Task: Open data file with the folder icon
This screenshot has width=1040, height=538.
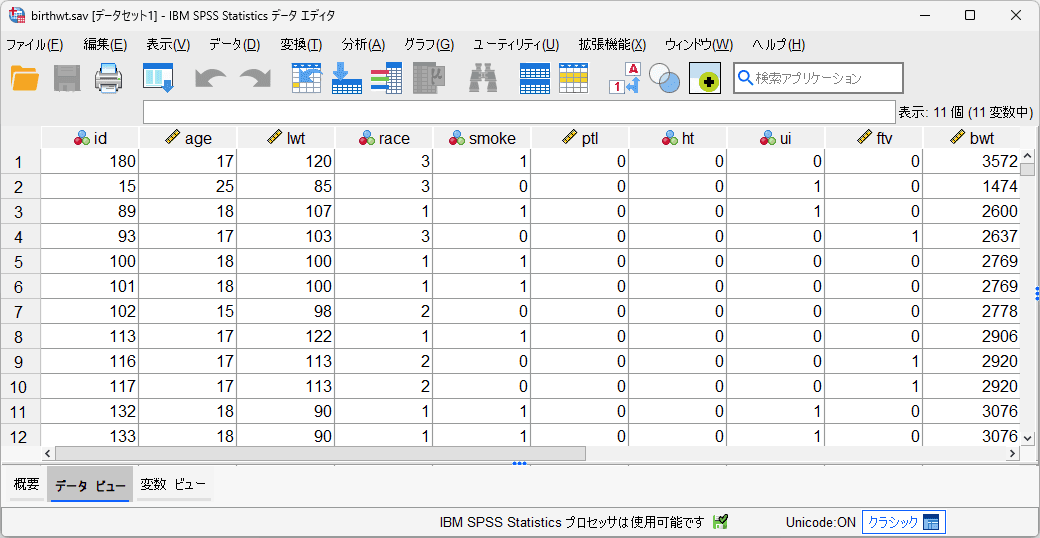Action: click(25, 78)
